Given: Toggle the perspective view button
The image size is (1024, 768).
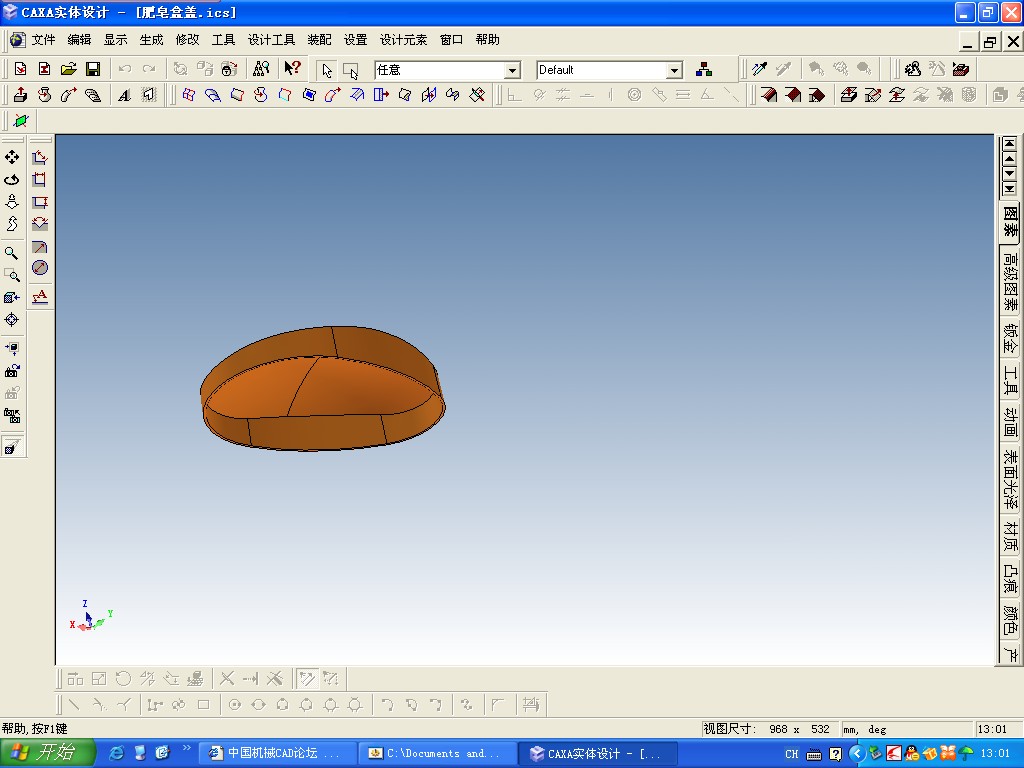Looking at the screenshot, I should pyautogui.click(x=12, y=447).
